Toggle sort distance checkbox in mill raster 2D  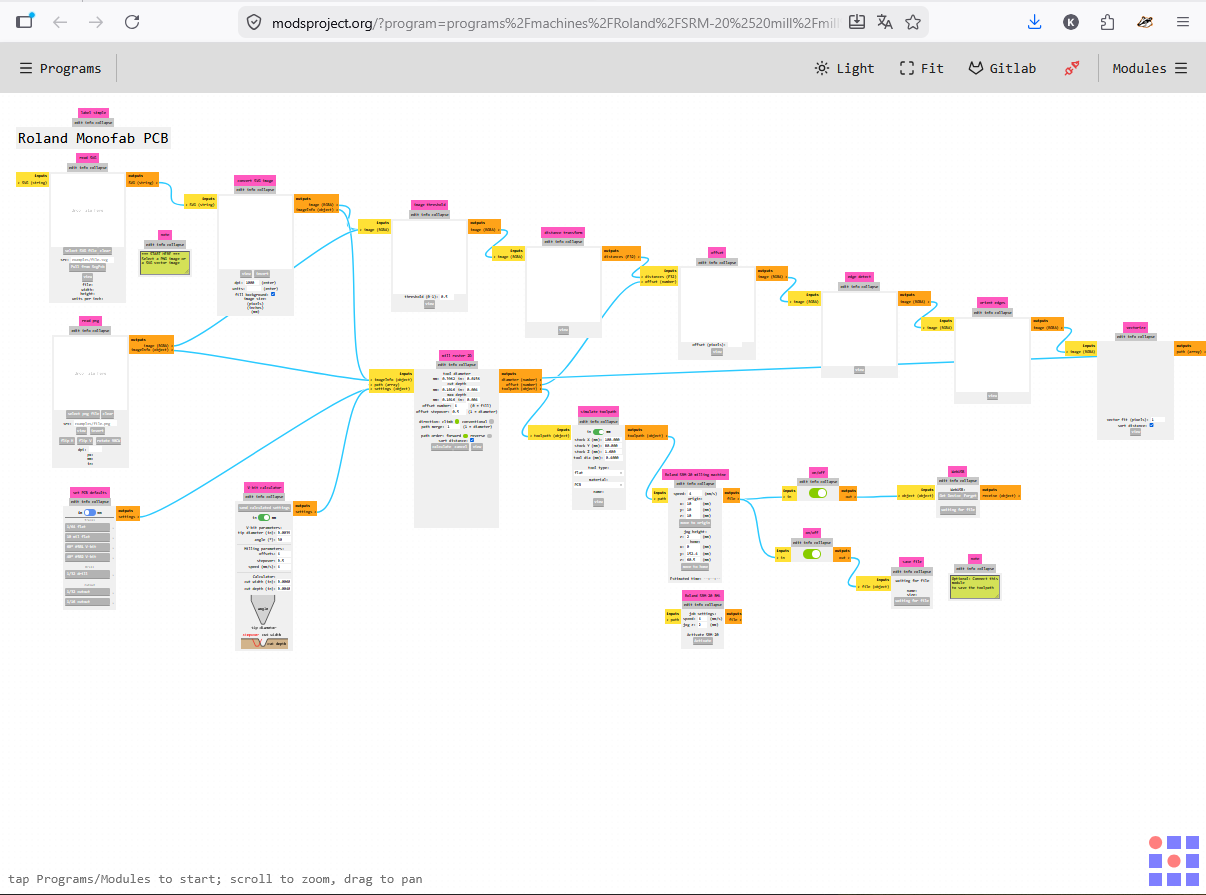(472, 440)
